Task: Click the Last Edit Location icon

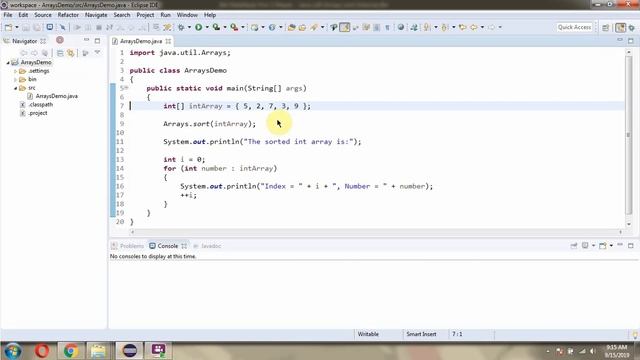Action: [462, 27]
